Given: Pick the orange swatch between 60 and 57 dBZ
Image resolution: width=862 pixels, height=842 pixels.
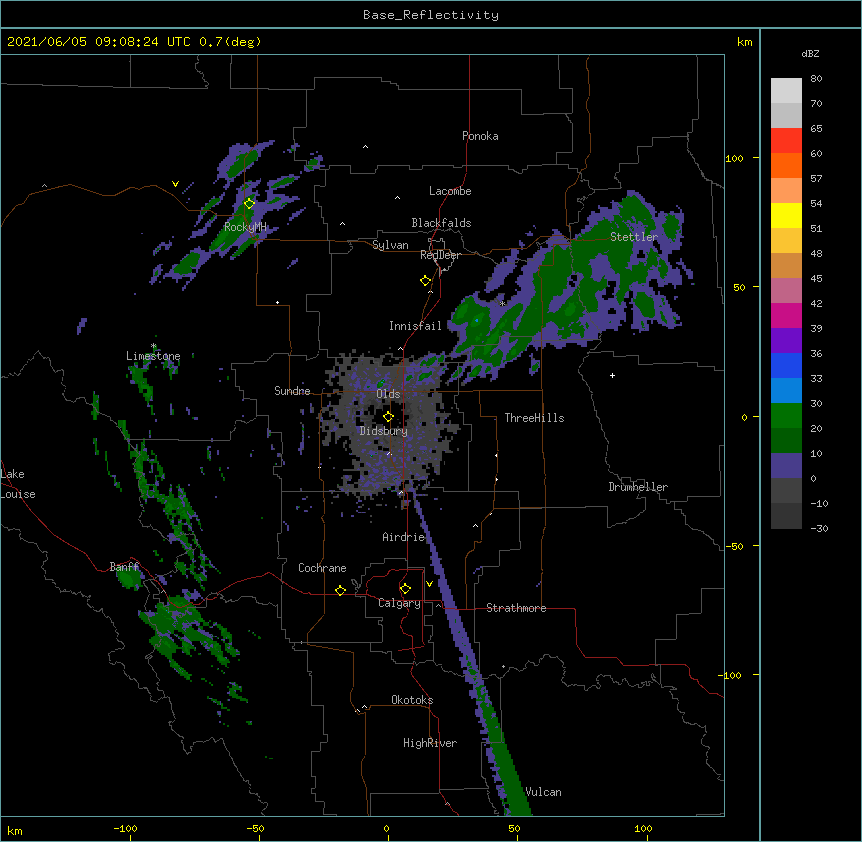Looking at the screenshot, I should (786, 166).
